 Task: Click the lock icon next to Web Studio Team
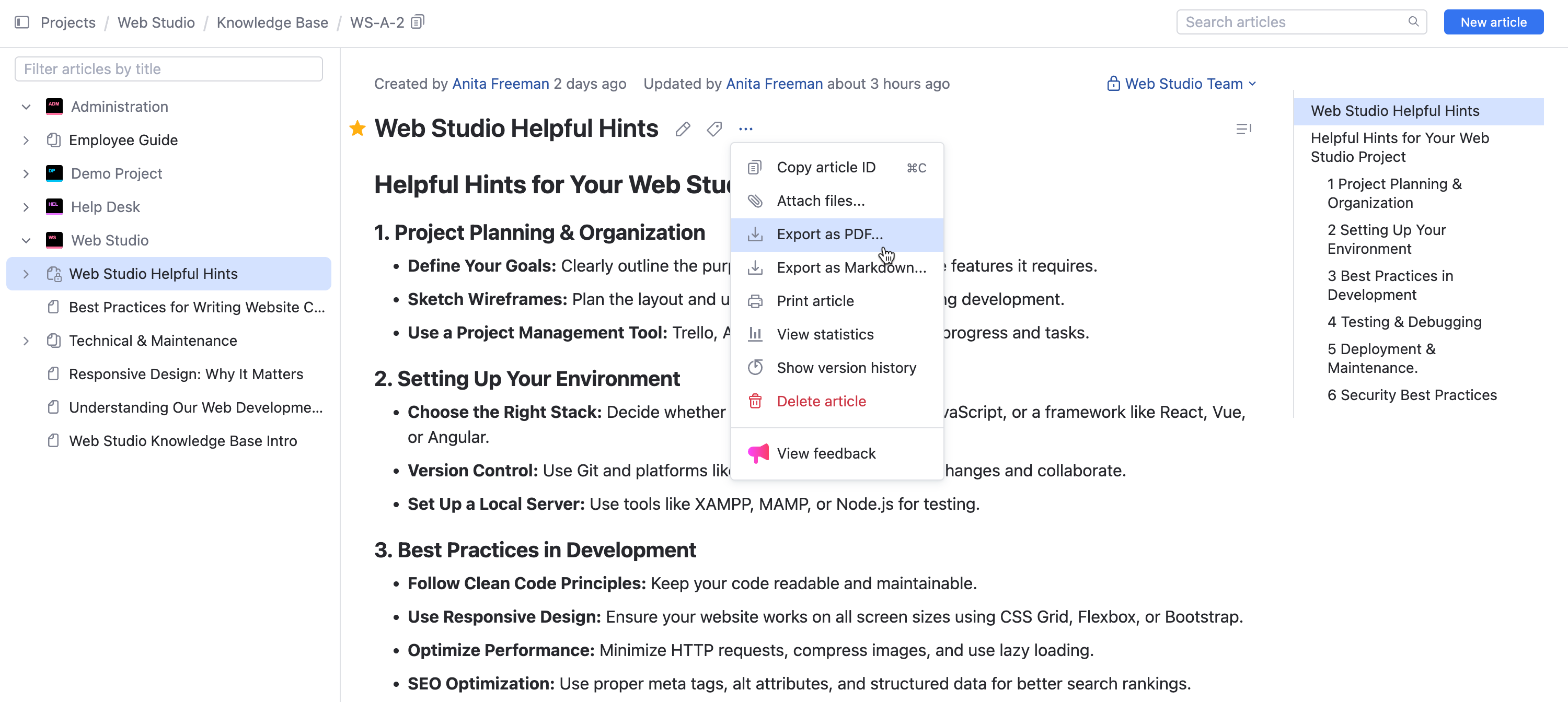pos(1113,84)
